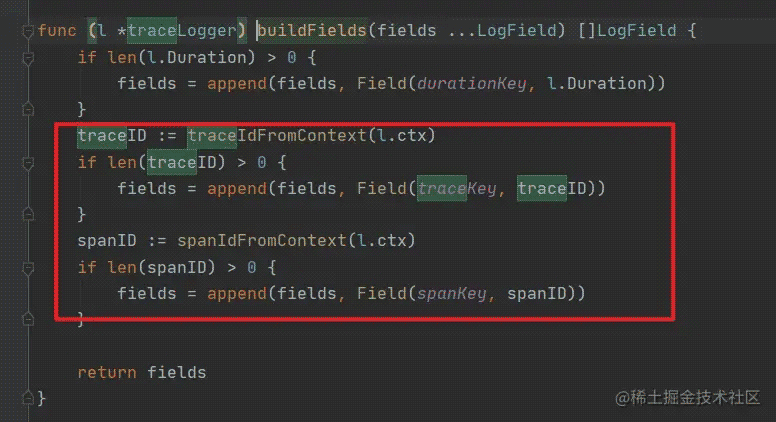Select the spanKey constant
Viewport: 776px width, 422px height.
[451, 294]
